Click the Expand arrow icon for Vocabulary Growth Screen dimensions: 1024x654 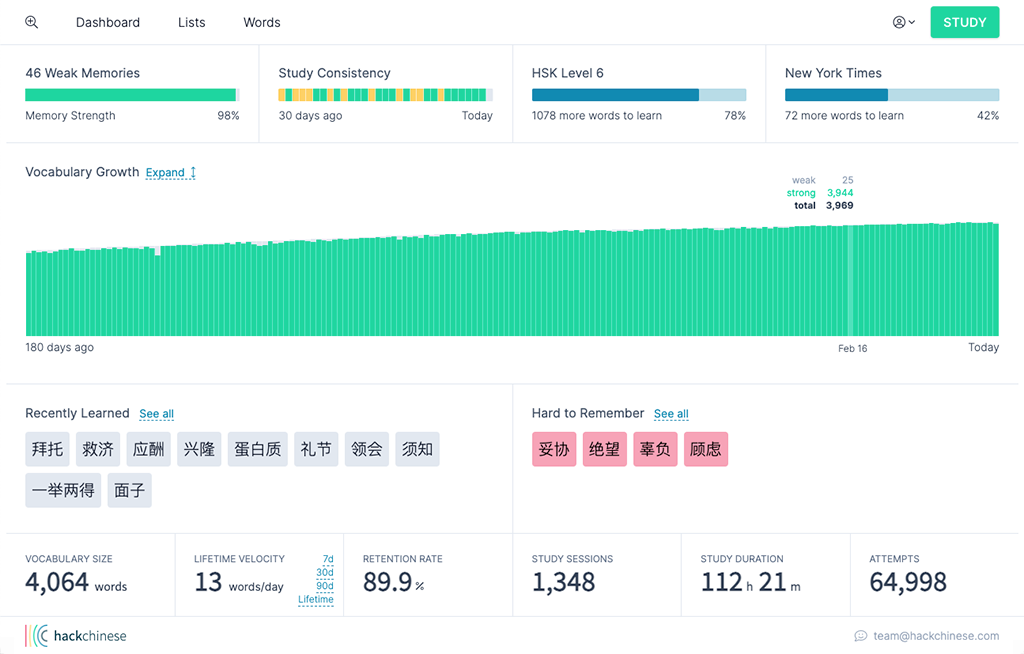tap(193, 172)
